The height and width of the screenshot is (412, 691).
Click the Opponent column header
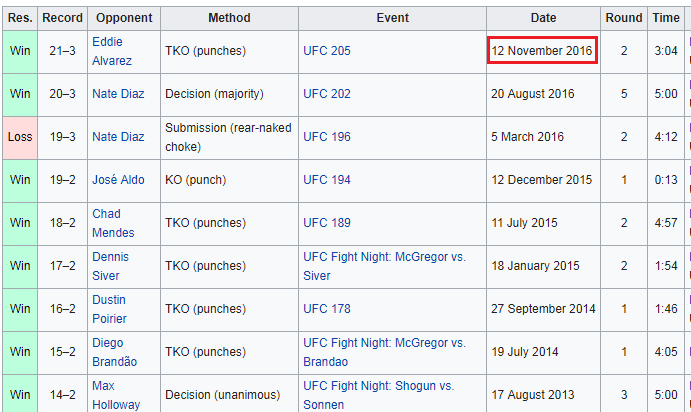(x=122, y=18)
